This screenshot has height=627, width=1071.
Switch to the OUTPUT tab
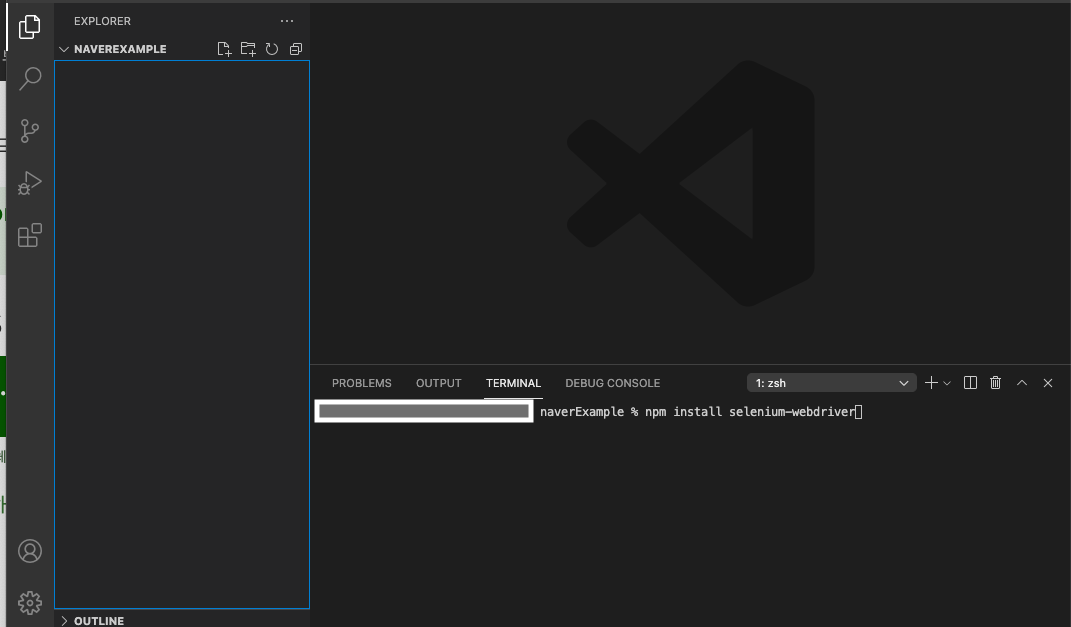(x=439, y=383)
